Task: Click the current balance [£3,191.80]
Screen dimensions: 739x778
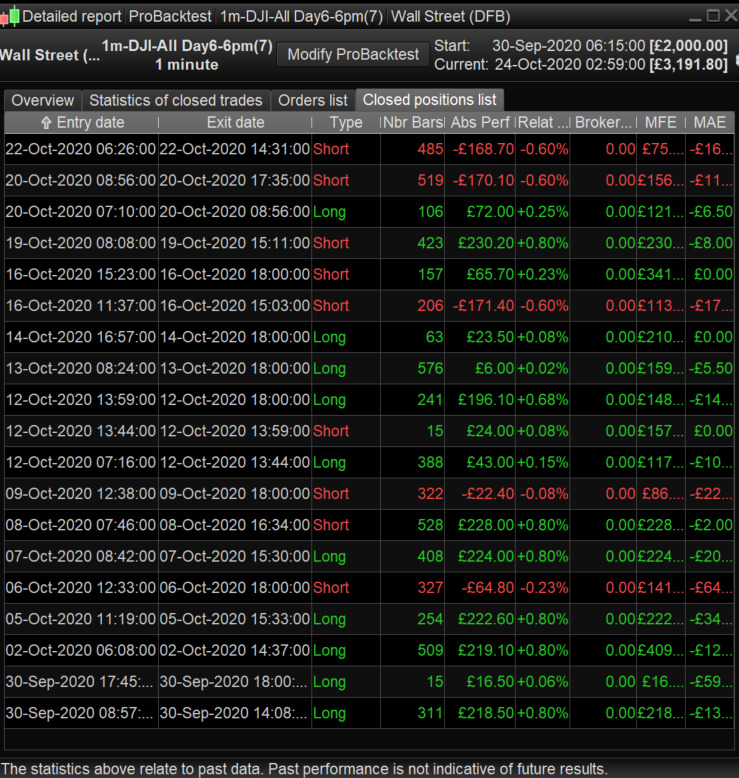Action: tap(688, 65)
